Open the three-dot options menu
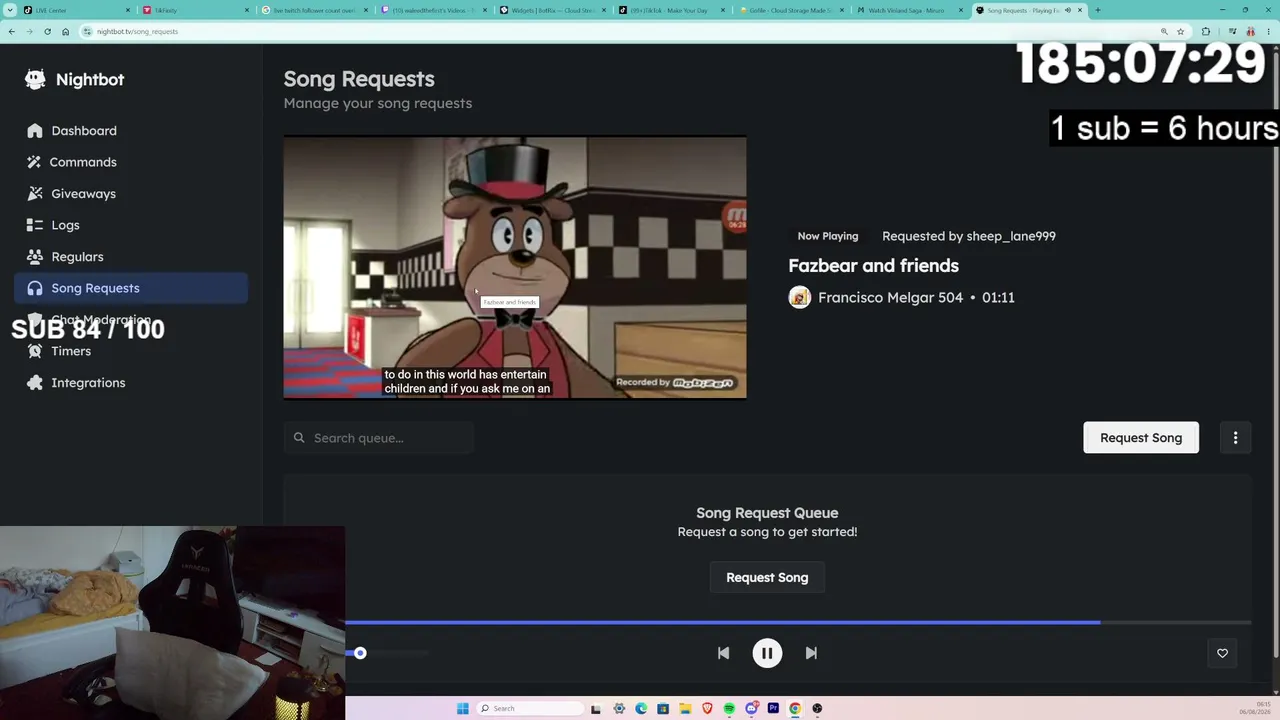This screenshot has width=1280, height=720. click(x=1235, y=438)
